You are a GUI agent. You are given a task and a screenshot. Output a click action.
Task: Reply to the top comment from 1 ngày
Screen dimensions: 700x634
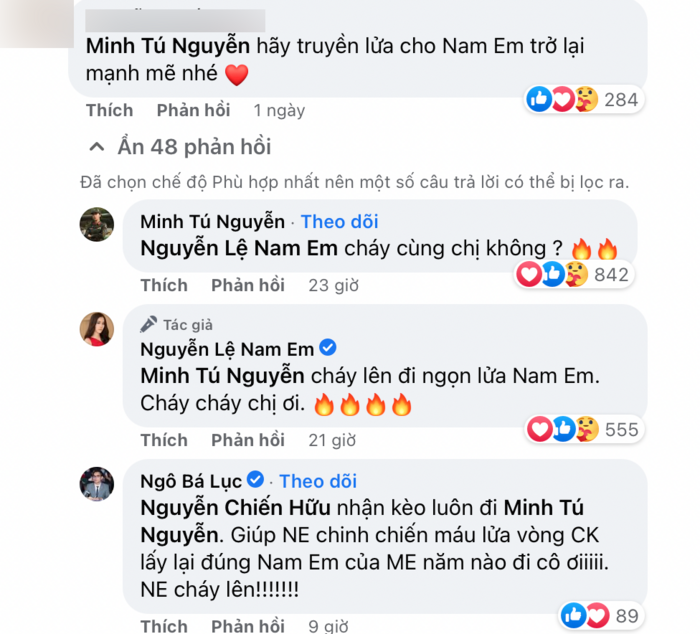coord(193,110)
